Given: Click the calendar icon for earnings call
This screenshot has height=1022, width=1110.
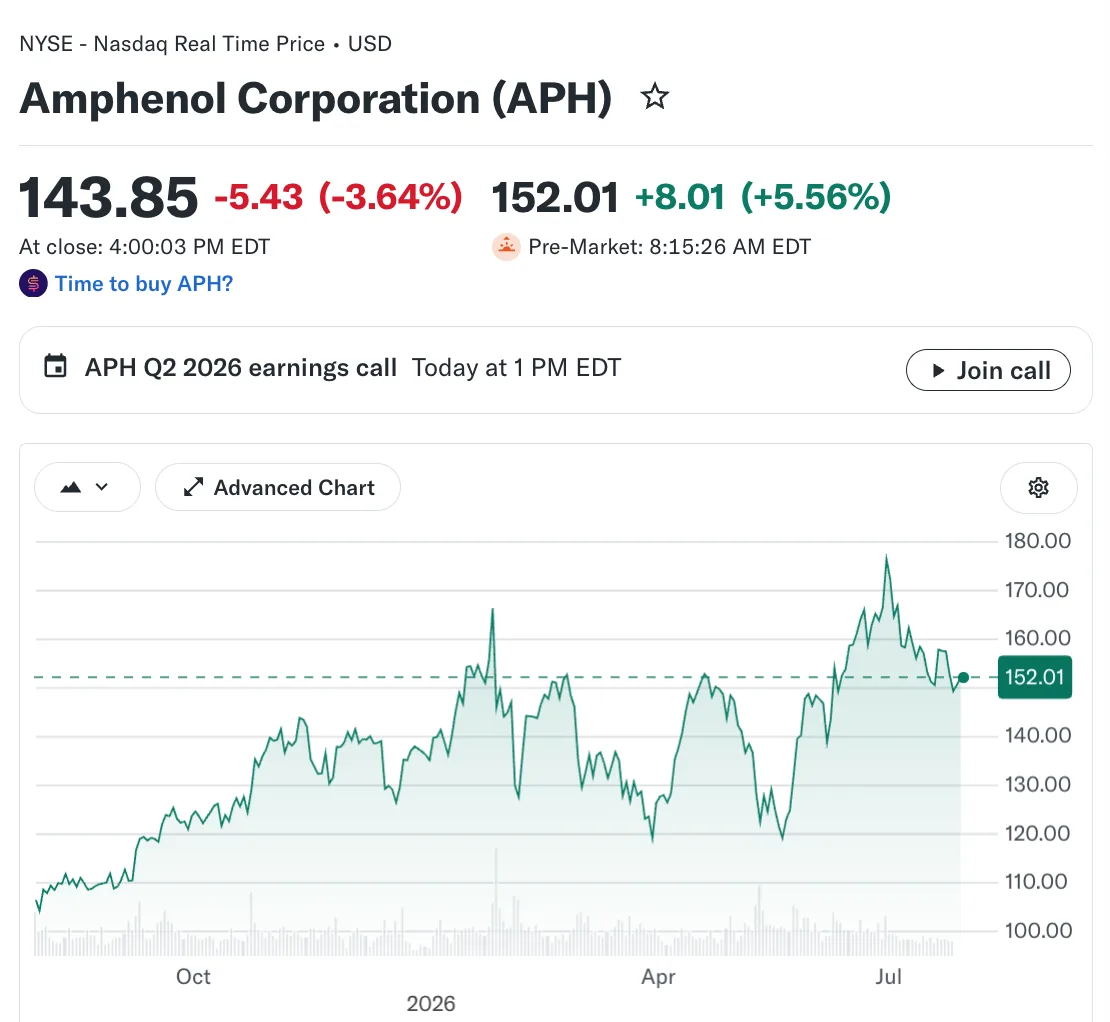Looking at the screenshot, I should (x=55, y=367).
